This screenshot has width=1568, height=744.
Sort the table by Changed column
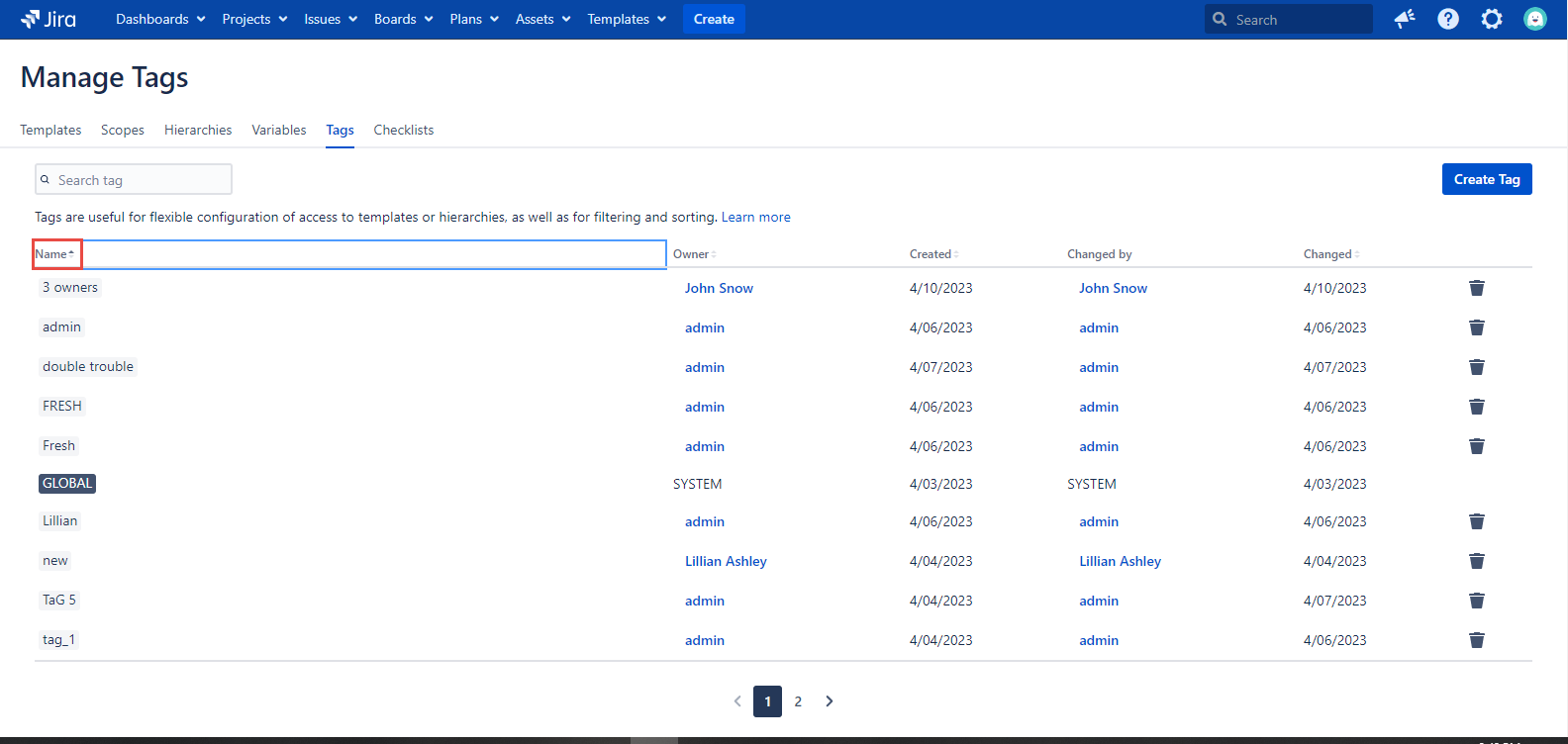coord(1331,254)
